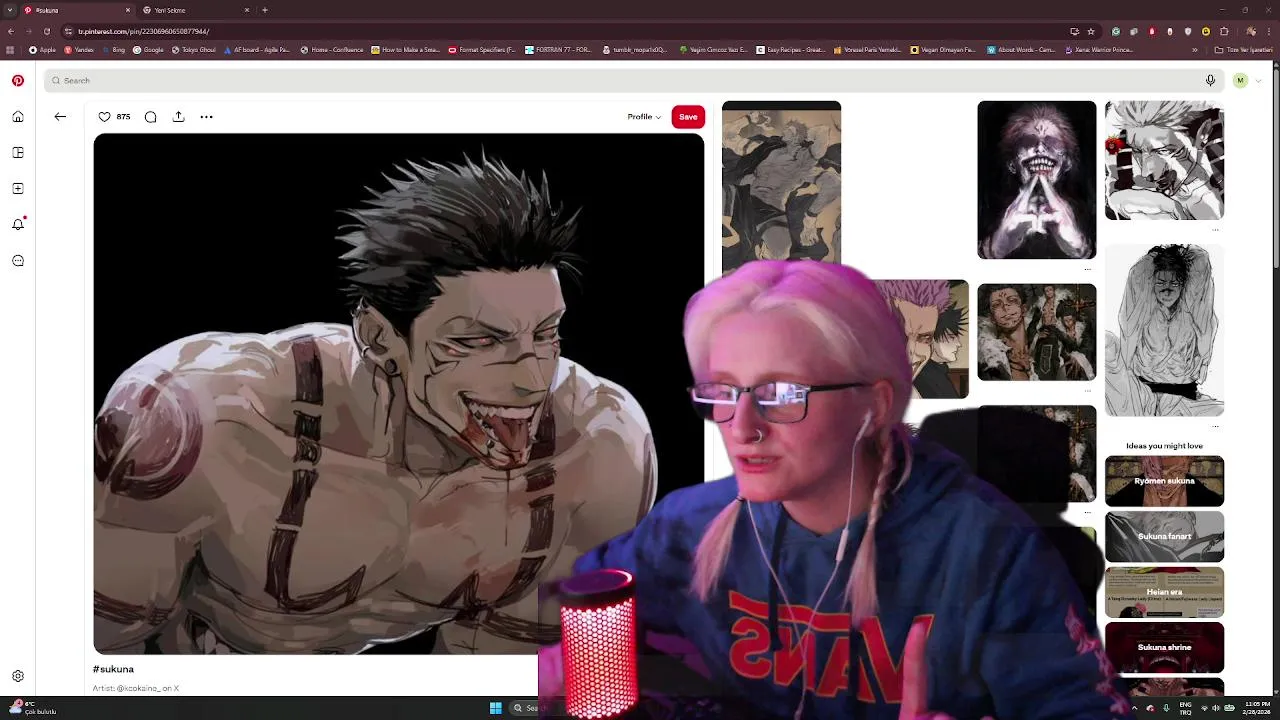Open the boards icon in the sidebar
Image resolution: width=1280 pixels, height=720 pixels.
click(x=18, y=153)
